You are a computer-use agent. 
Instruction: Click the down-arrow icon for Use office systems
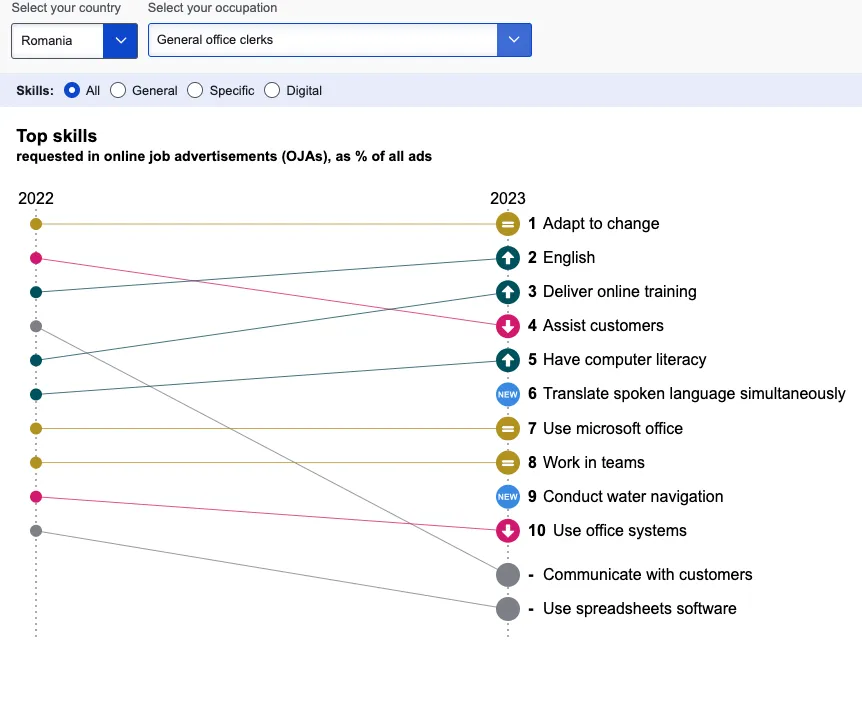point(508,531)
